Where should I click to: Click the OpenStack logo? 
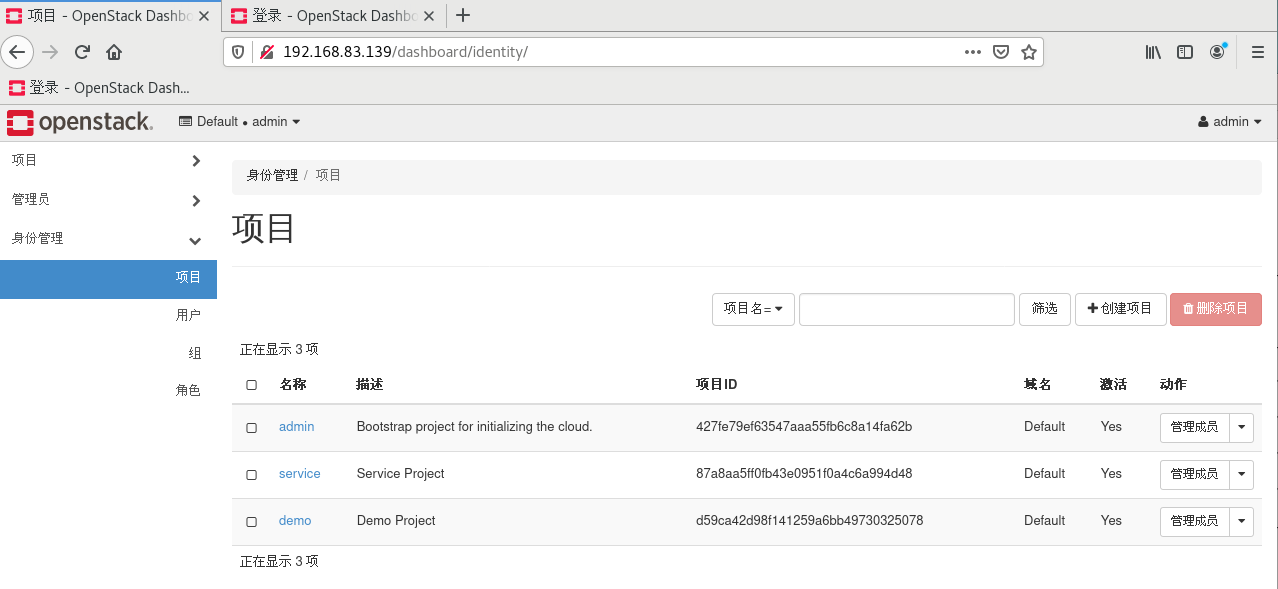(x=80, y=122)
